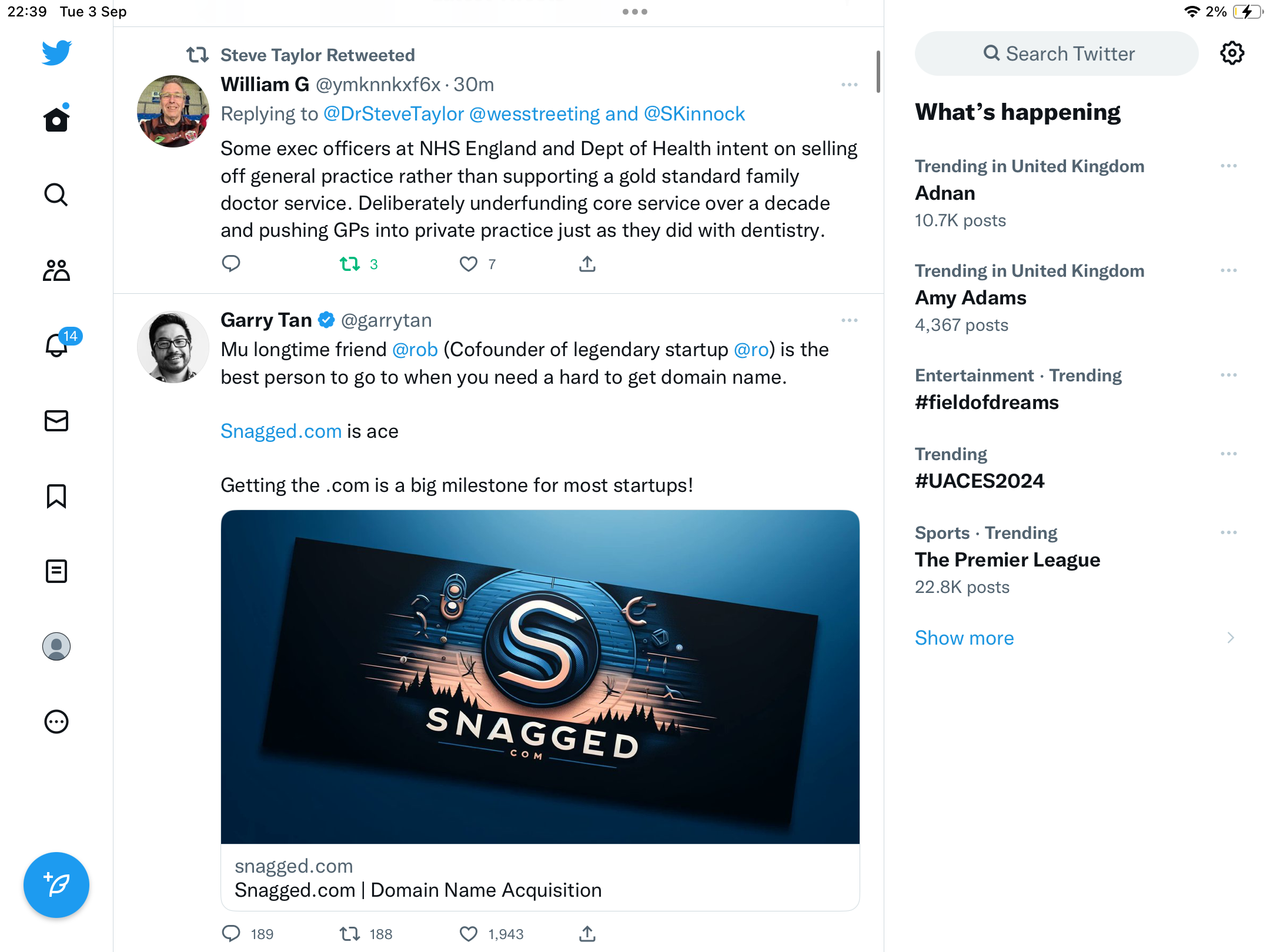Open more options on Garry Tan's tweet
Viewport: 1270px width, 952px height.
click(x=850, y=320)
